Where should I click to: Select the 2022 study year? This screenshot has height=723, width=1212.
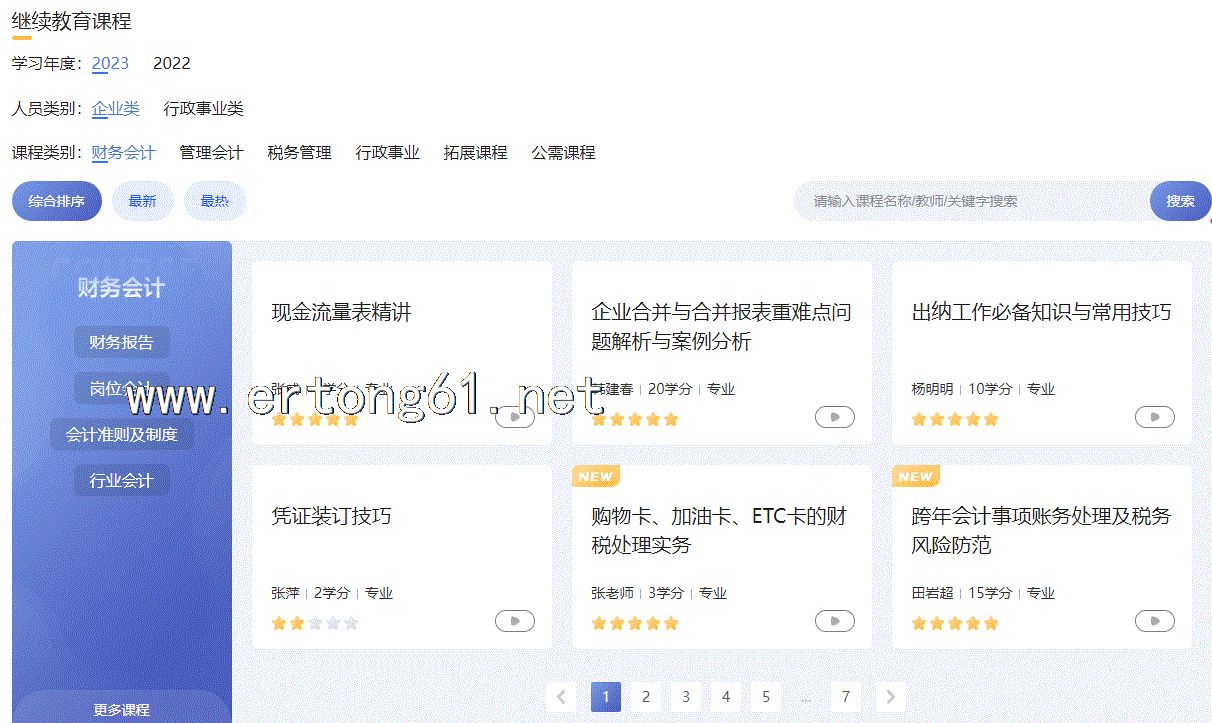point(171,63)
